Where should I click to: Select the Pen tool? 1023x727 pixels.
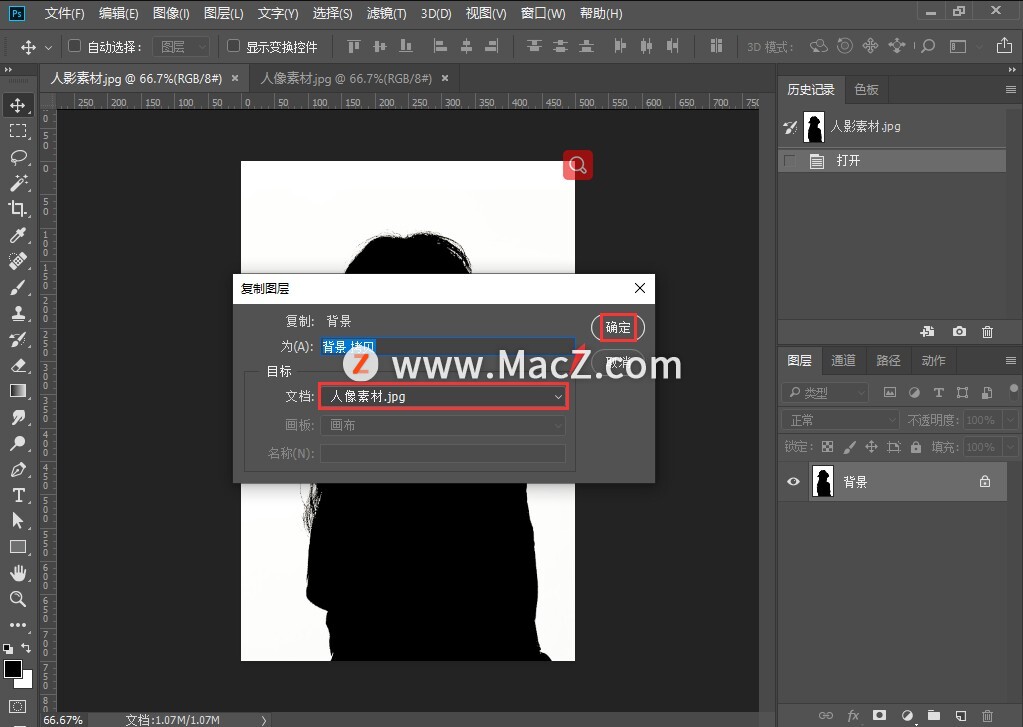(x=18, y=469)
